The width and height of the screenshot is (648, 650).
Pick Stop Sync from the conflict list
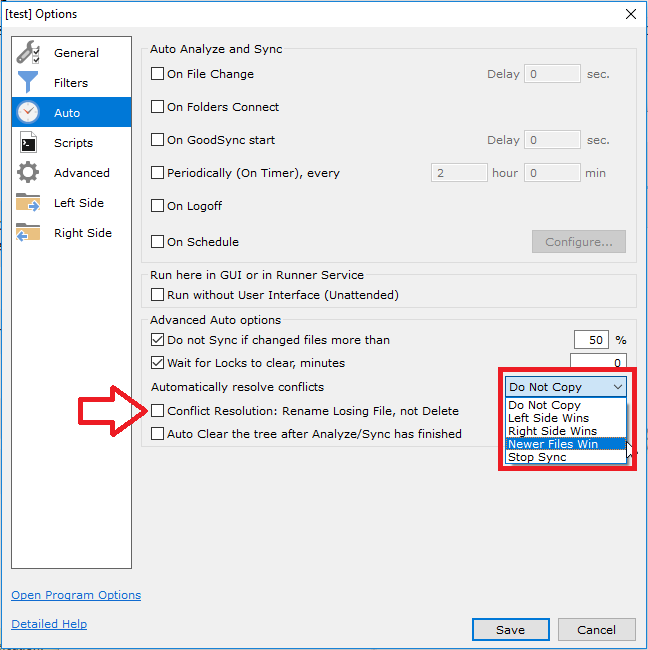point(537,457)
